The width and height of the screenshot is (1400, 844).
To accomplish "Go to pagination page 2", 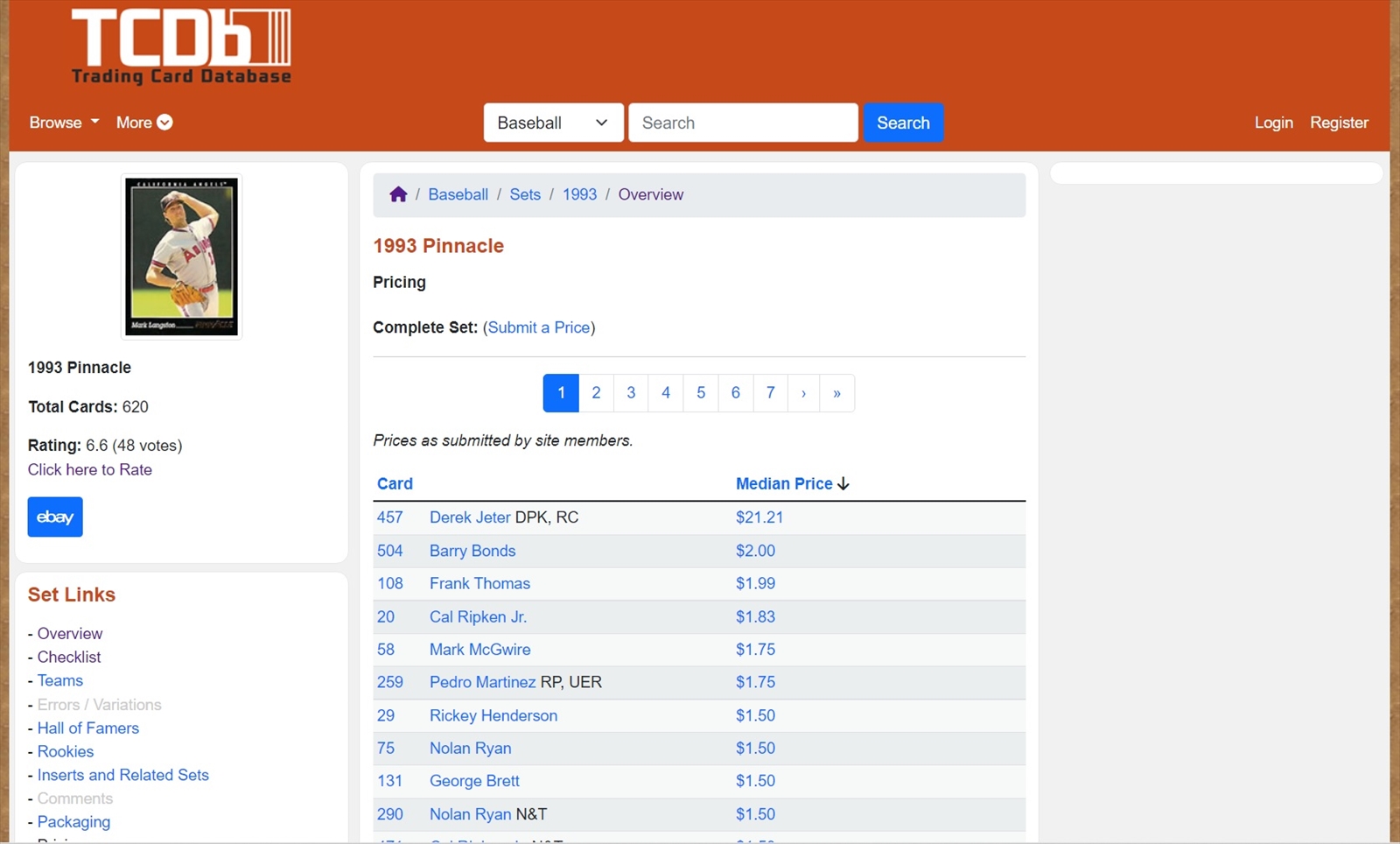I will (x=596, y=393).
